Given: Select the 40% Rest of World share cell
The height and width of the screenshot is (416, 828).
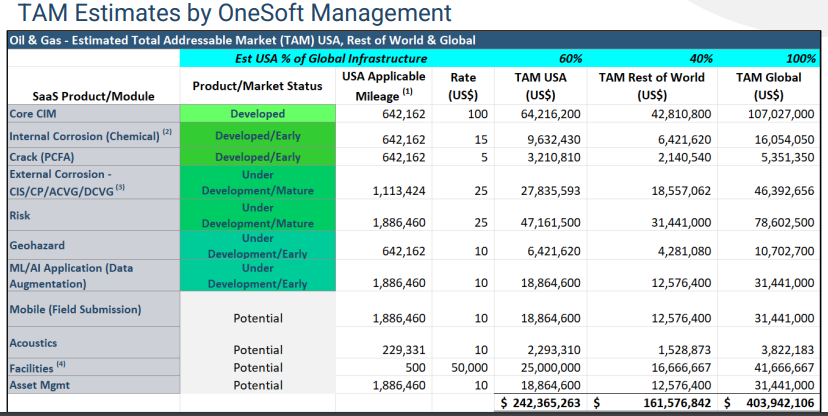Looking at the screenshot, I should [x=701, y=58].
